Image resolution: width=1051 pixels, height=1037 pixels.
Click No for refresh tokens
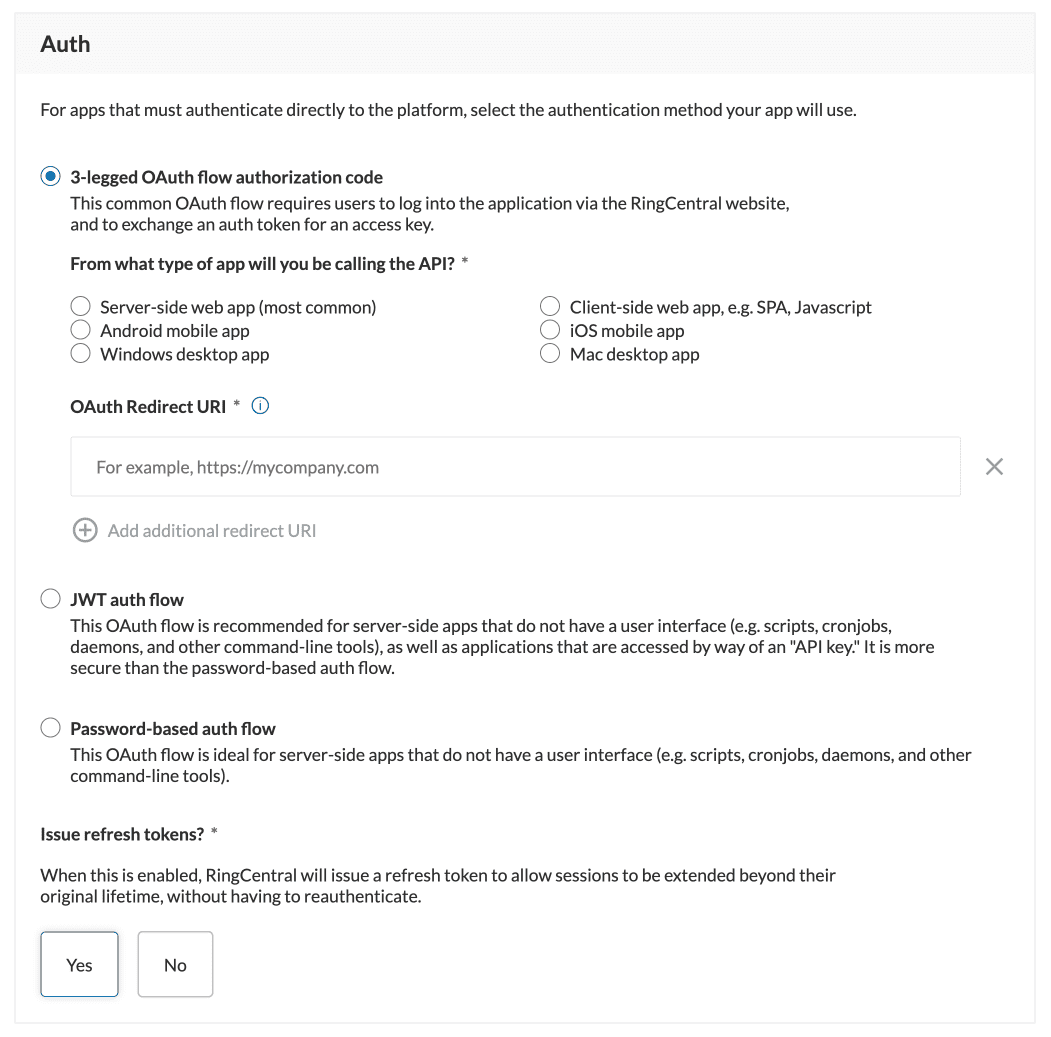175,965
